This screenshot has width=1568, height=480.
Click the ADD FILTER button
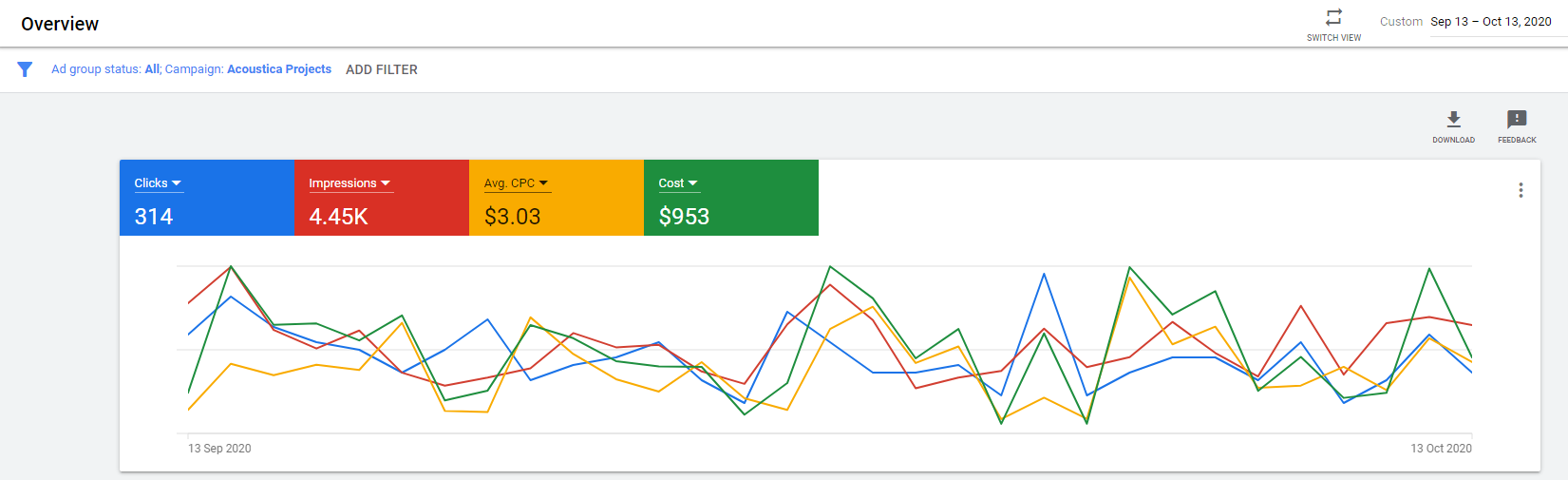point(382,69)
